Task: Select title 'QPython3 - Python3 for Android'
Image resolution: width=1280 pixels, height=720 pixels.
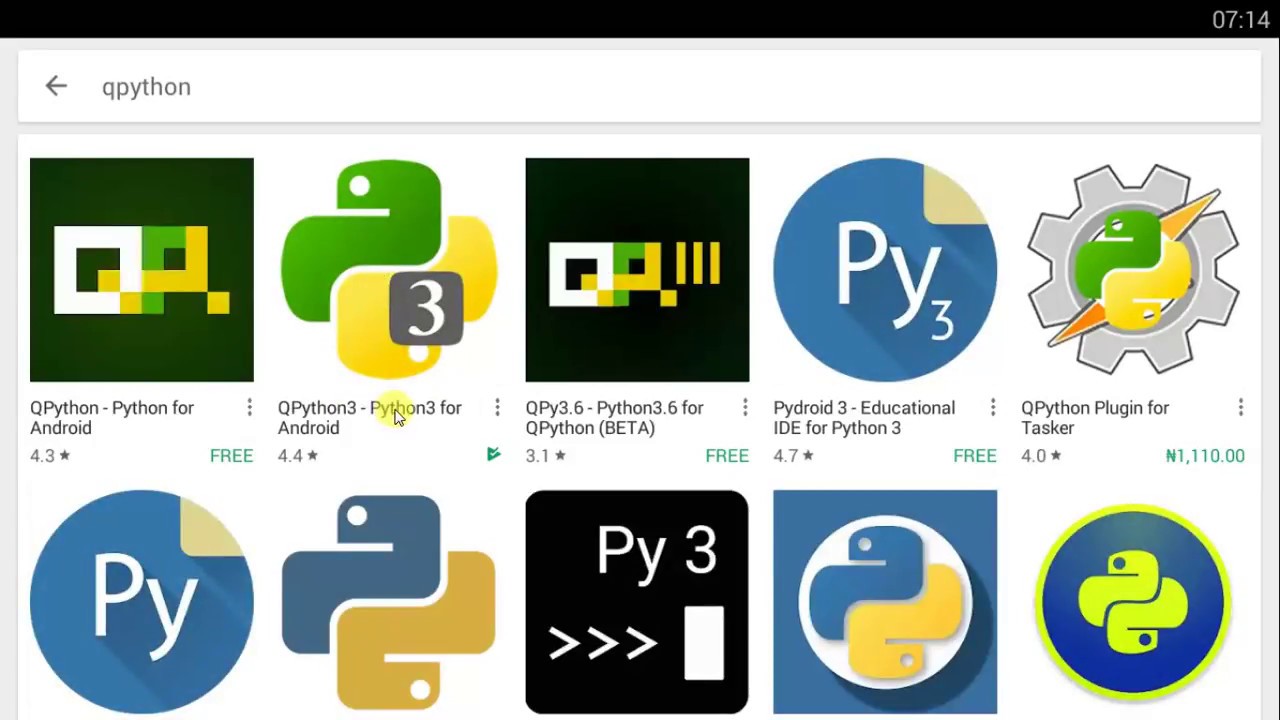Action: pos(370,418)
